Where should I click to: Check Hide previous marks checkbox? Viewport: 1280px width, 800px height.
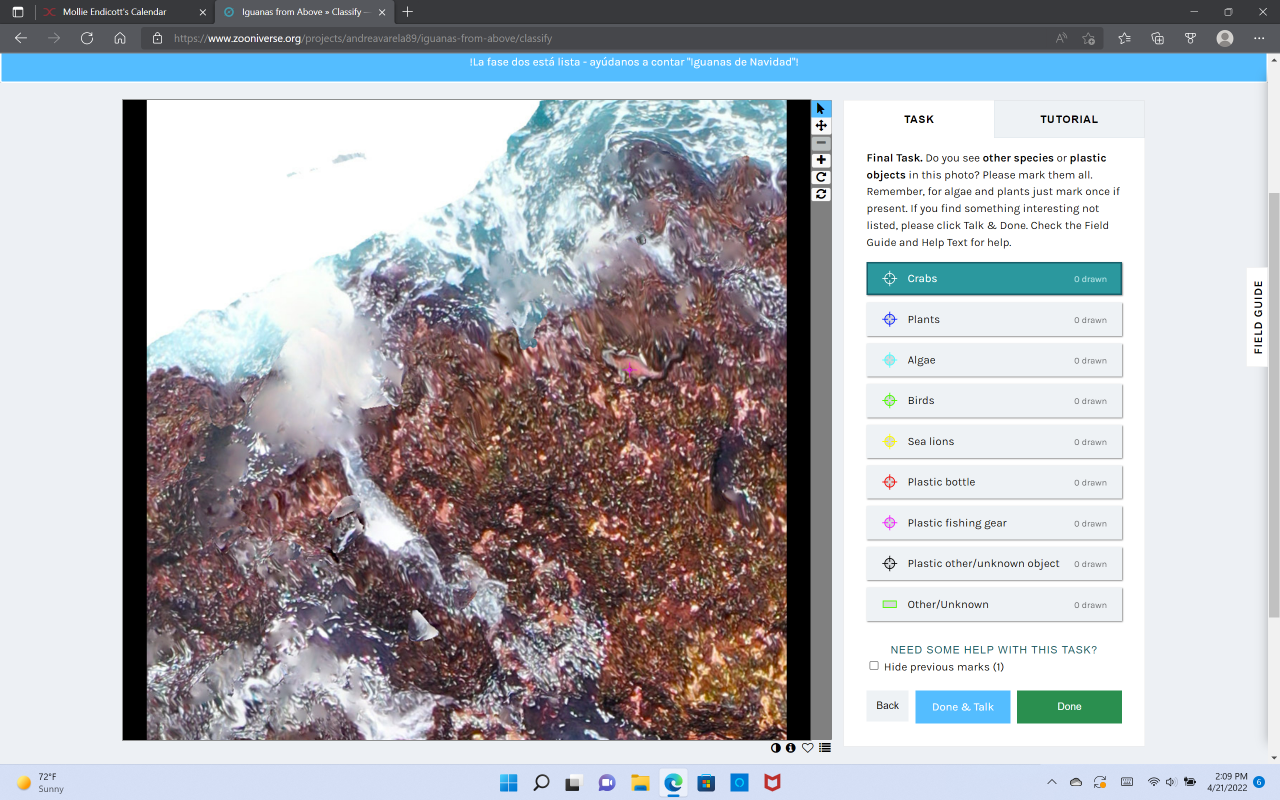pyautogui.click(x=874, y=666)
